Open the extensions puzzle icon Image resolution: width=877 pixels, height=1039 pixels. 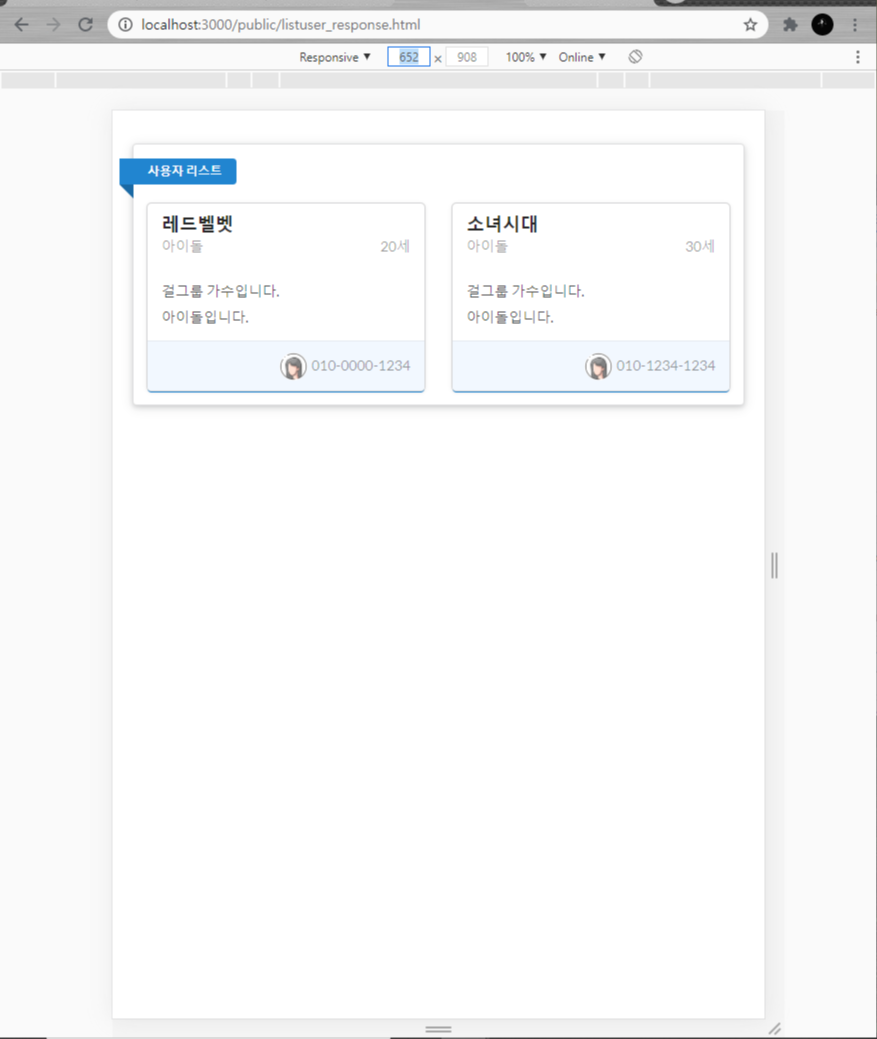coord(790,25)
